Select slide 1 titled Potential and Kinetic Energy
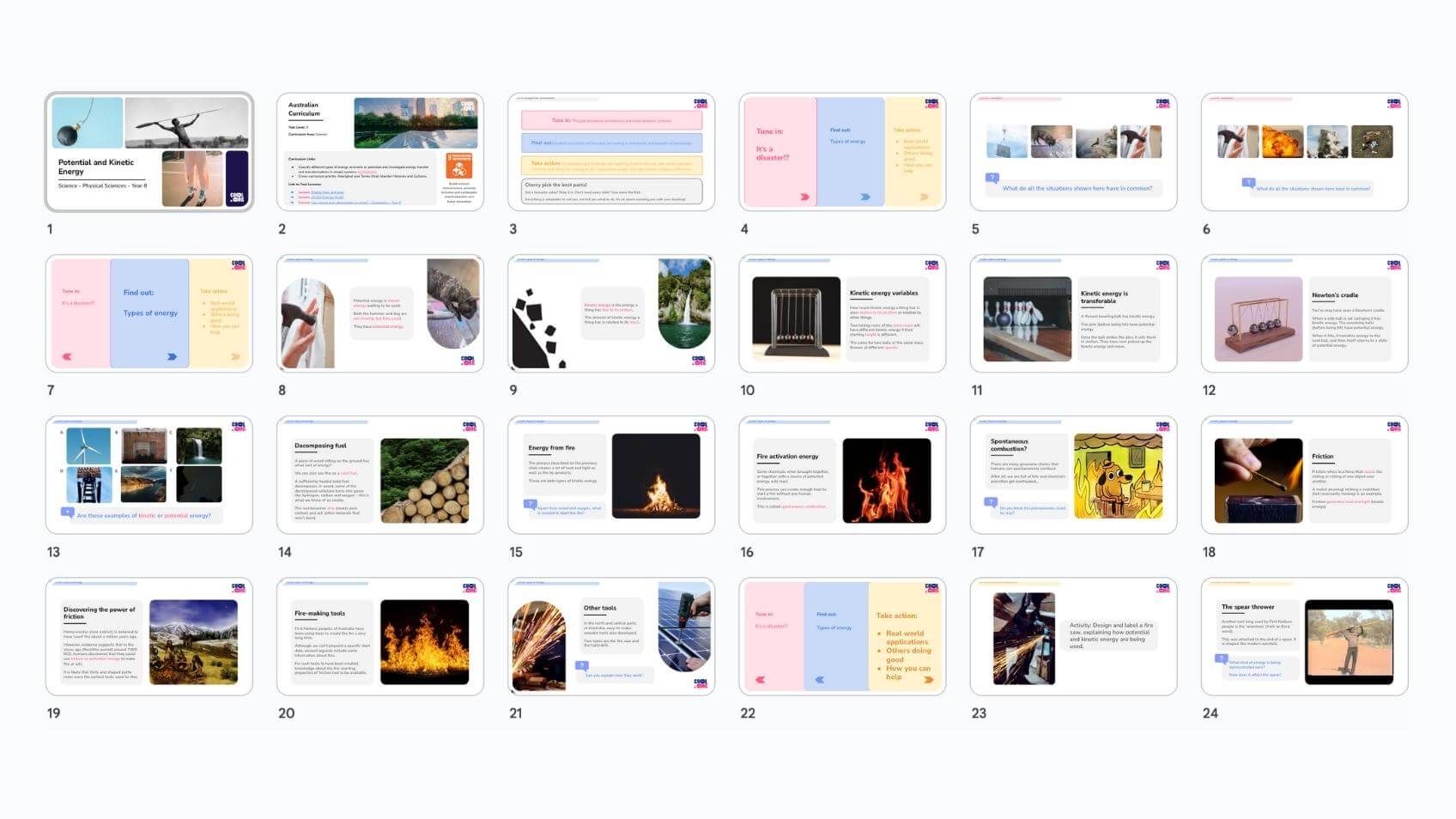This screenshot has width=1456, height=819. 149,152
